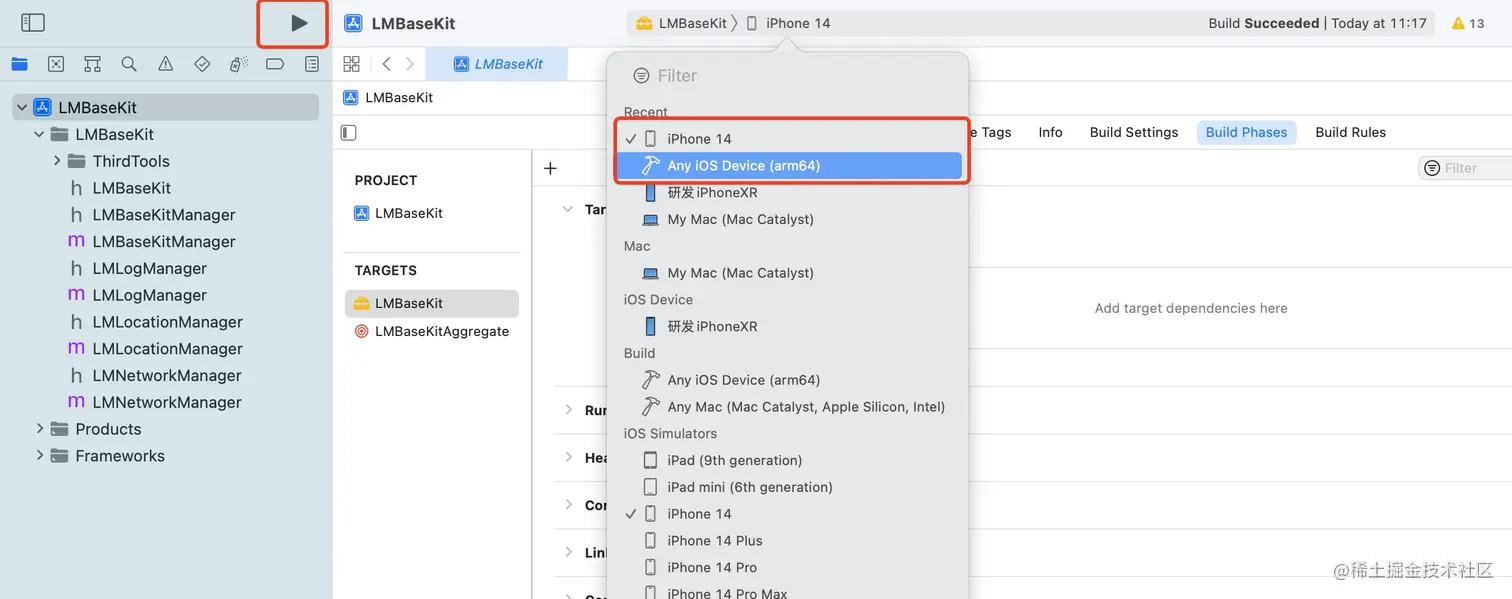Choose iPhone 14 Pro simulator
This screenshot has height=599, width=1512.
tap(788, 567)
